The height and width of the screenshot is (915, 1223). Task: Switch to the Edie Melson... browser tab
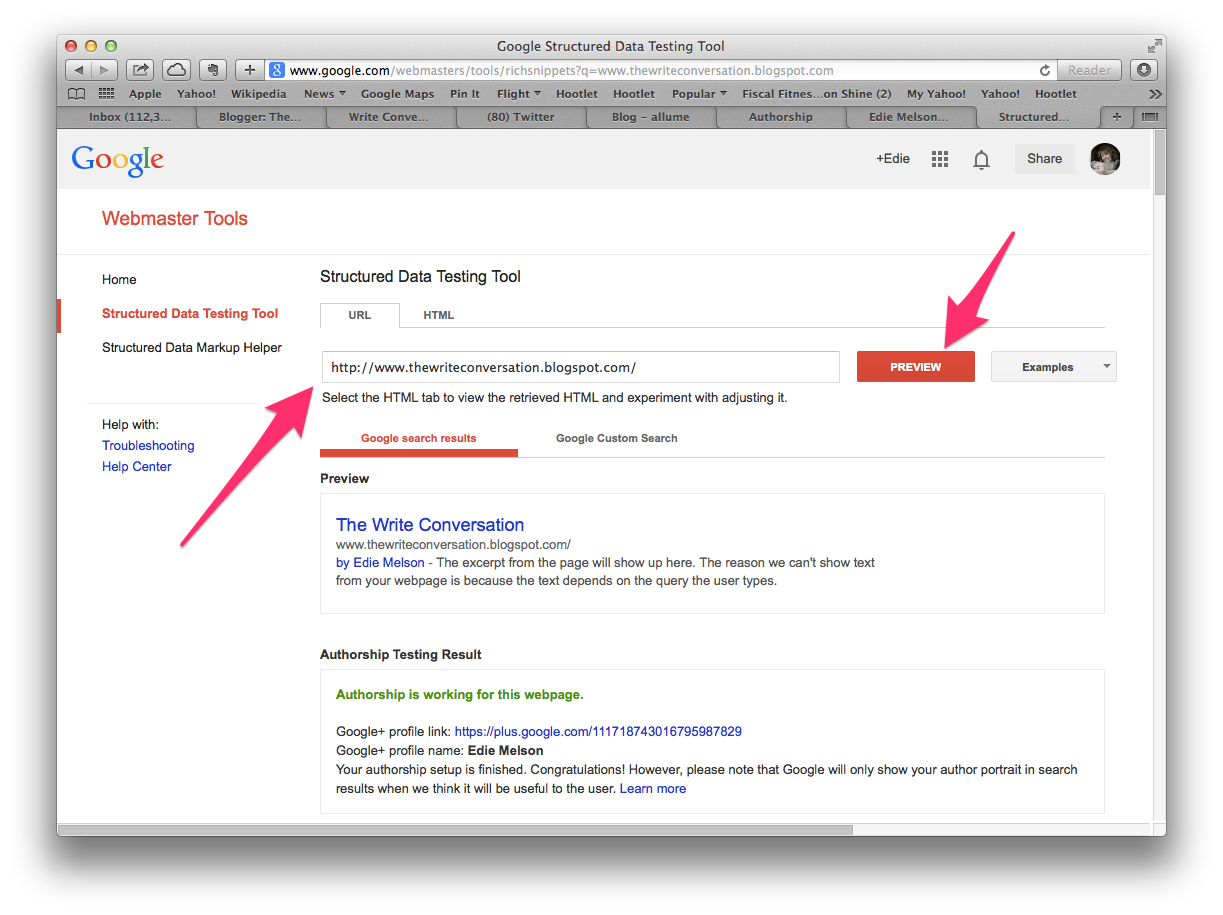pos(909,117)
